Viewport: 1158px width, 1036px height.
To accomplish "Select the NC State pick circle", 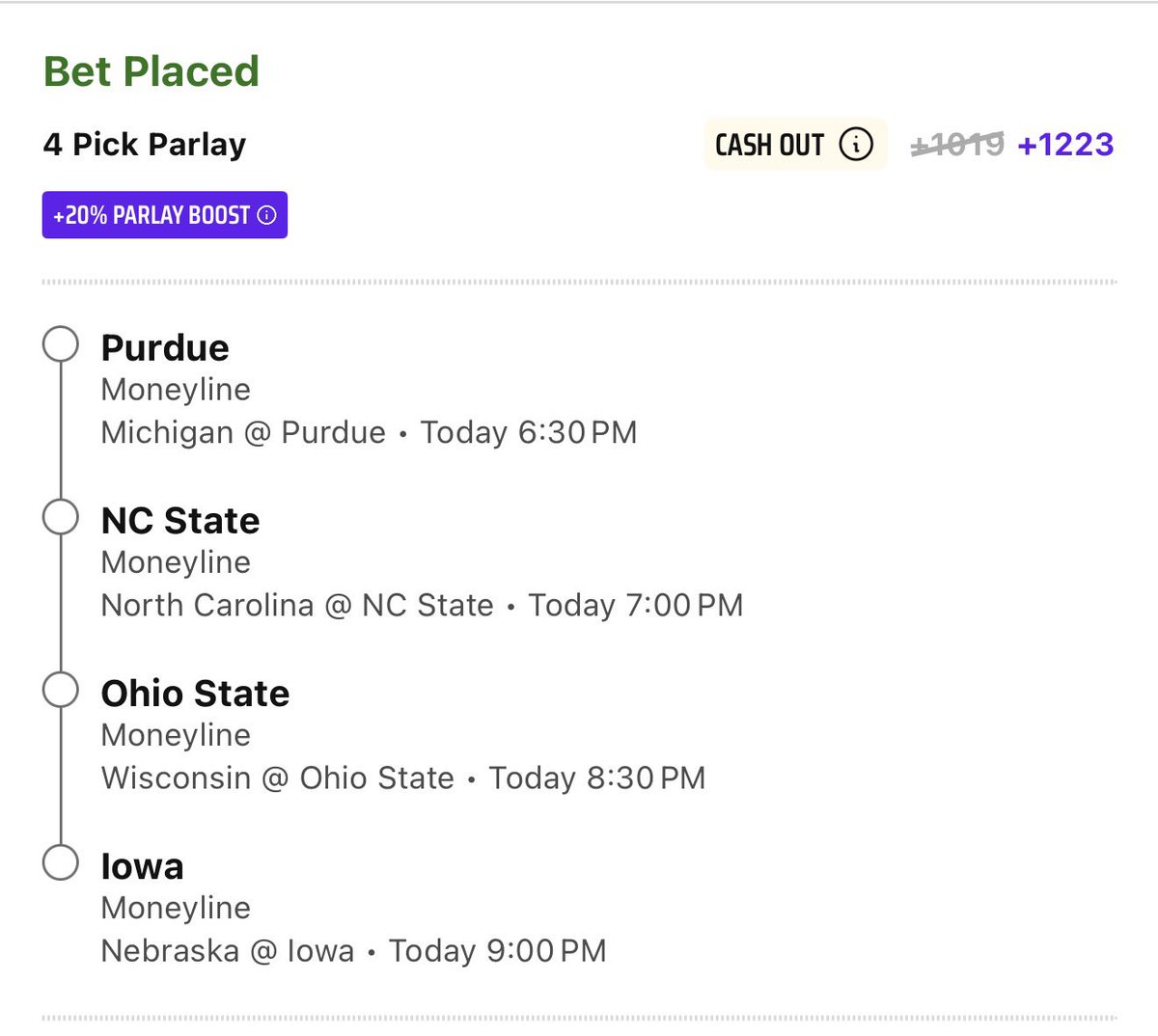I will pos(61,517).
